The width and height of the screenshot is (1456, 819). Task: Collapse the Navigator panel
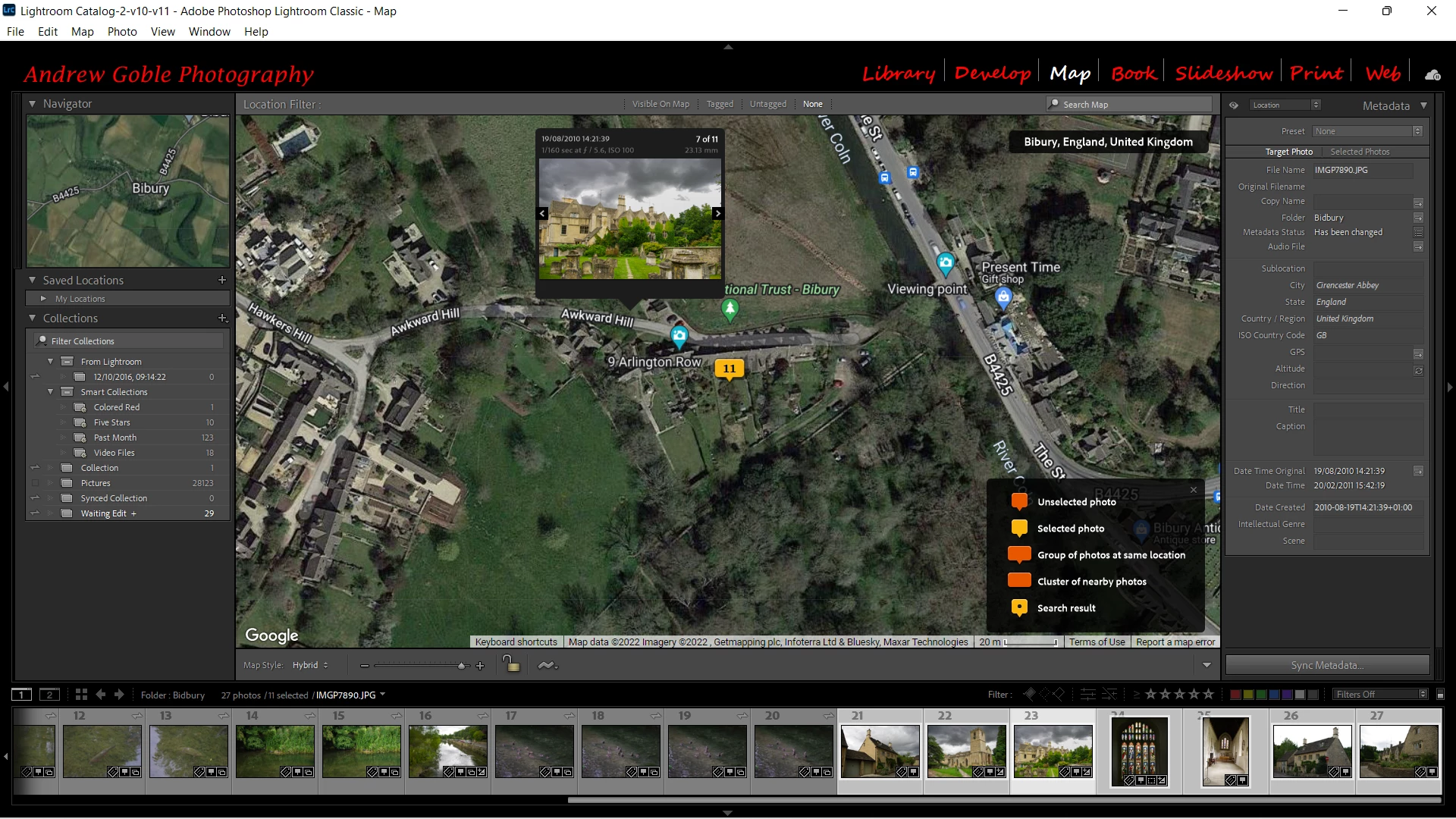[x=33, y=104]
